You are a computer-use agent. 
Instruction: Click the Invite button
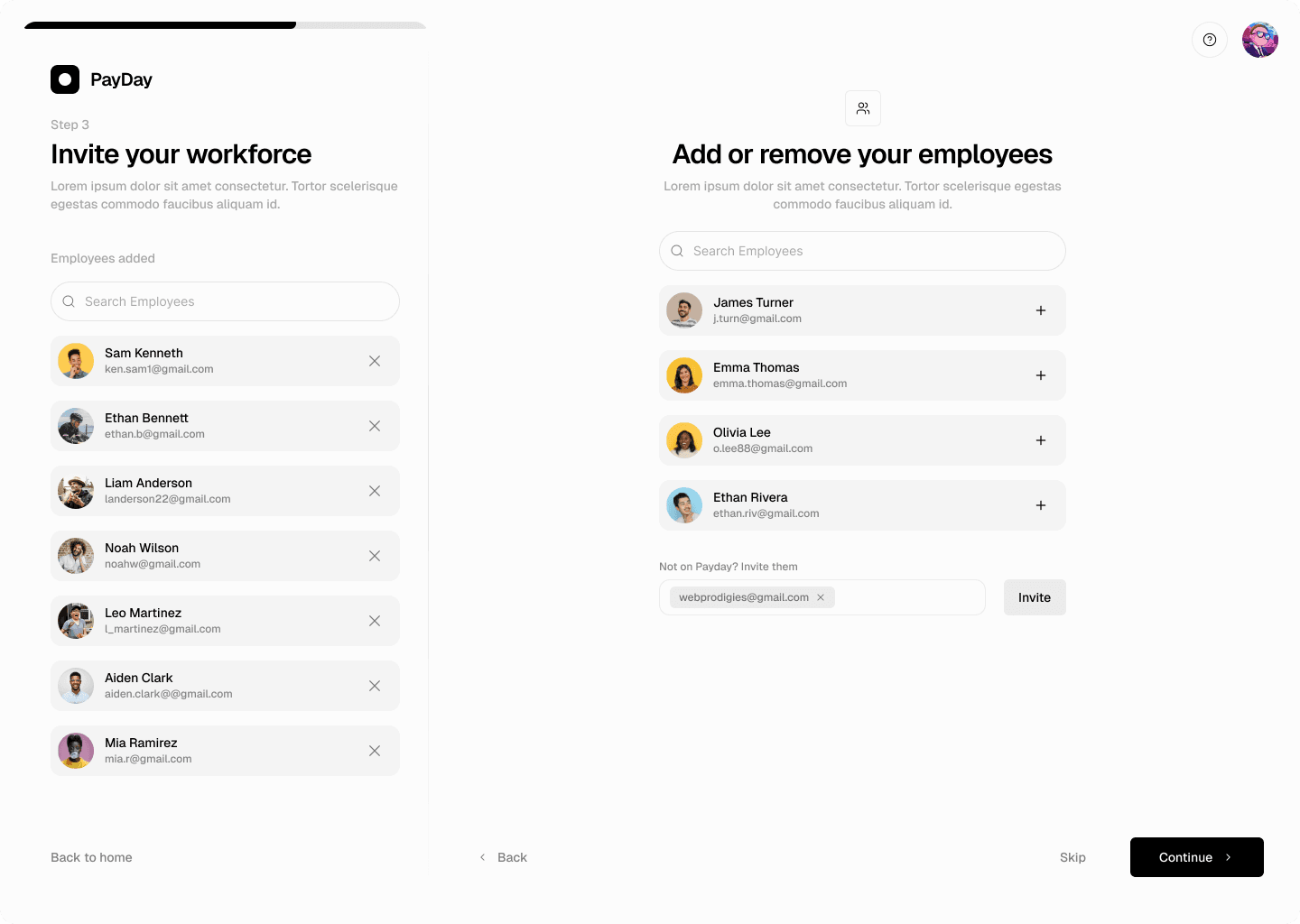coord(1035,597)
